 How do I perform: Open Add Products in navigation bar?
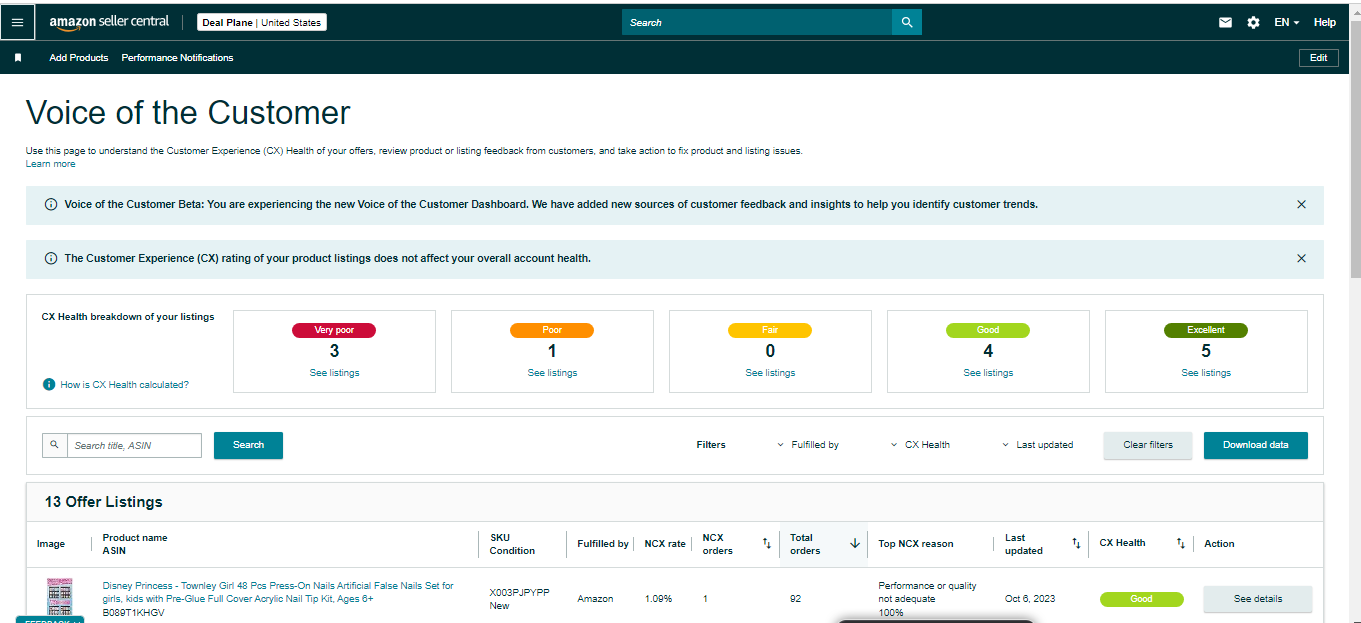click(x=79, y=58)
